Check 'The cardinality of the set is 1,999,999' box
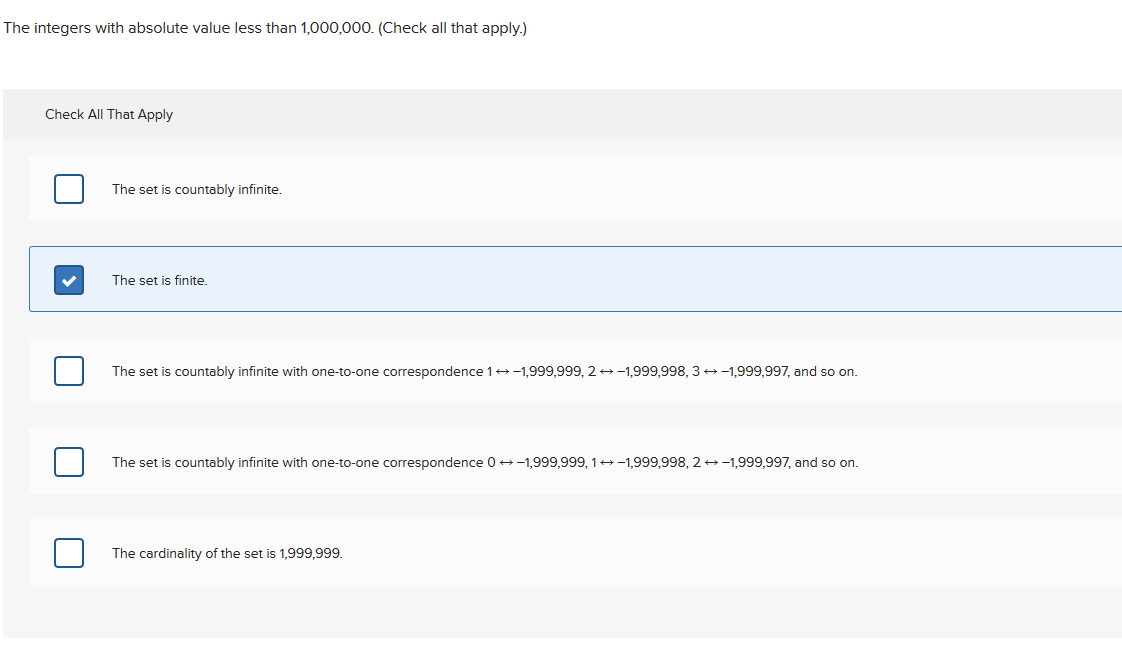The height and width of the screenshot is (654, 1122). pos(69,552)
